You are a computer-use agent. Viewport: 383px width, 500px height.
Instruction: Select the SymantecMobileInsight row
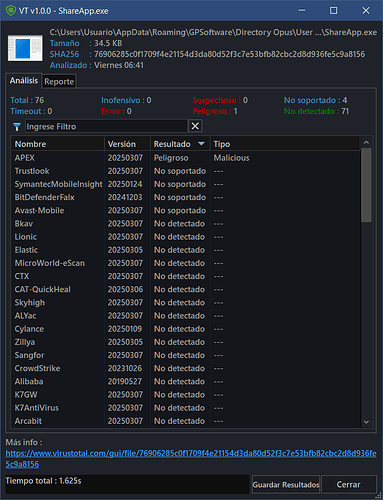click(x=186, y=184)
